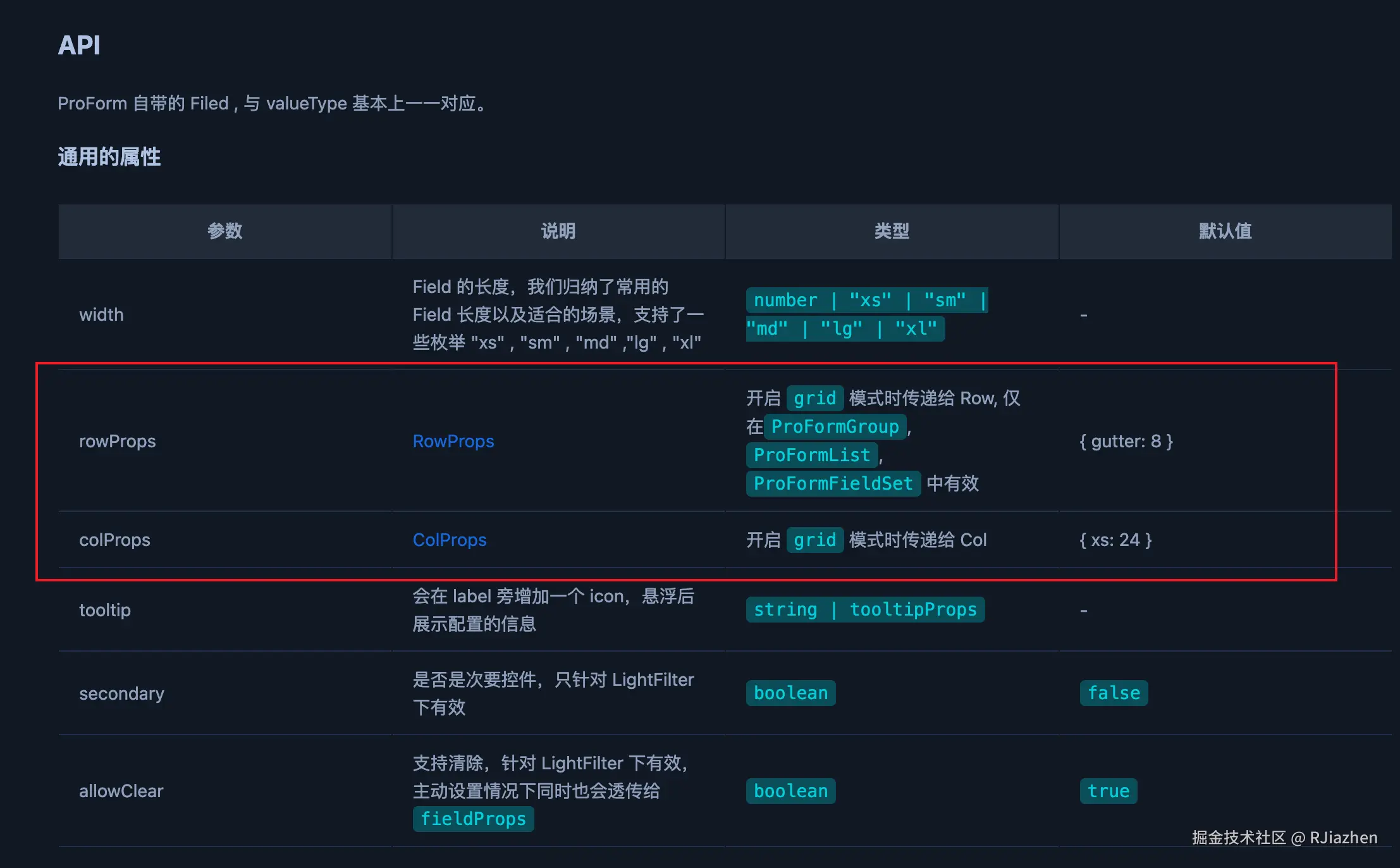Click the { gutter: 8 } default value
The image size is (1400, 868).
pos(1126,441)
